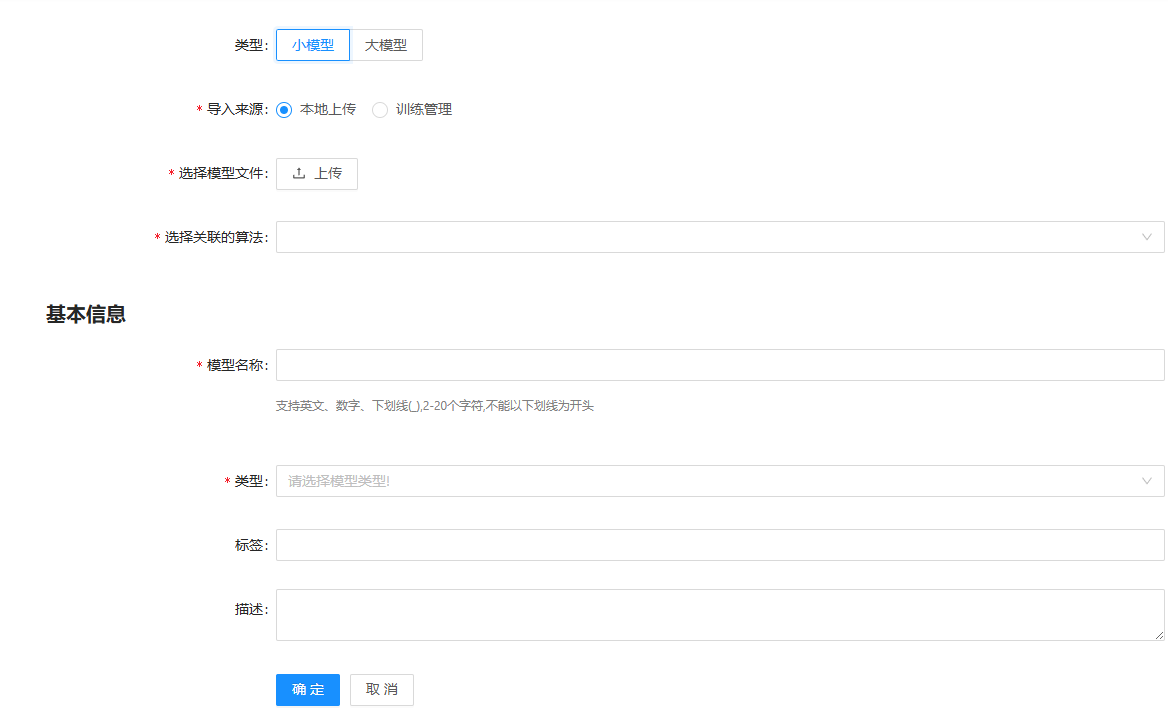Click the resize handle of 描述 textarea

coord(1159,635)
